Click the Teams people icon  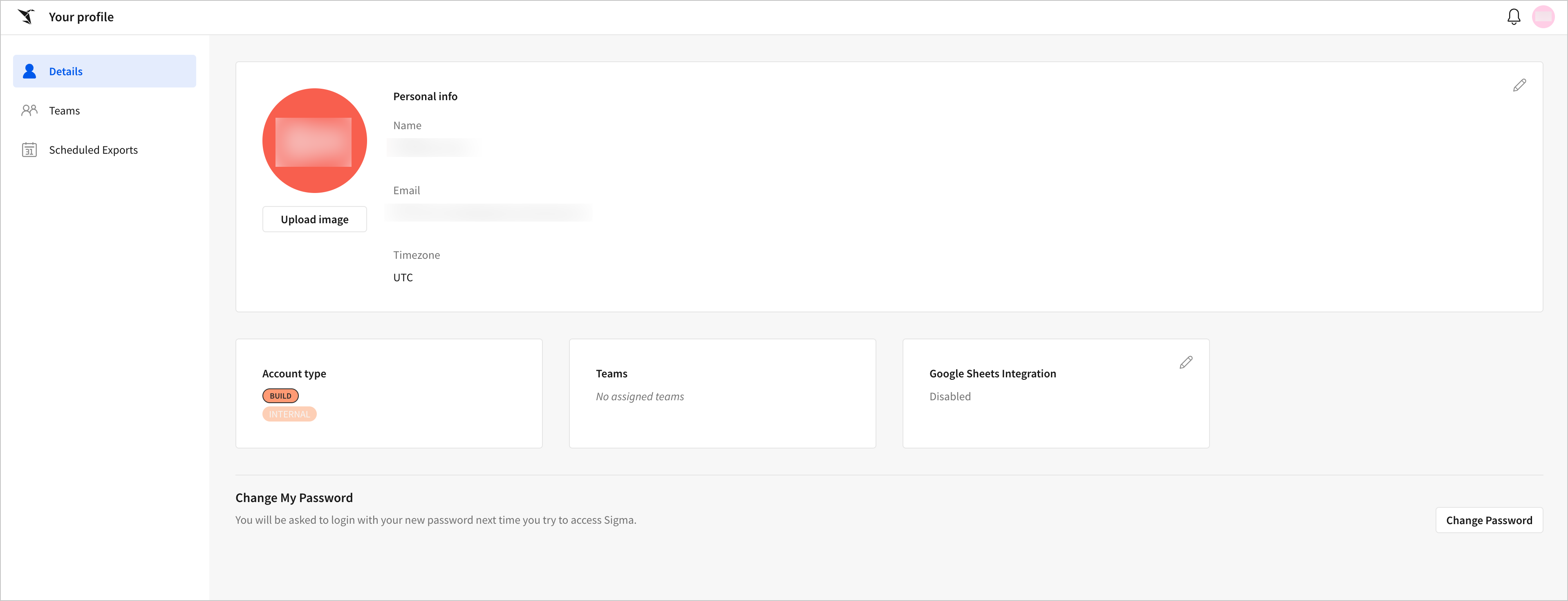click(x=29, y=110)
